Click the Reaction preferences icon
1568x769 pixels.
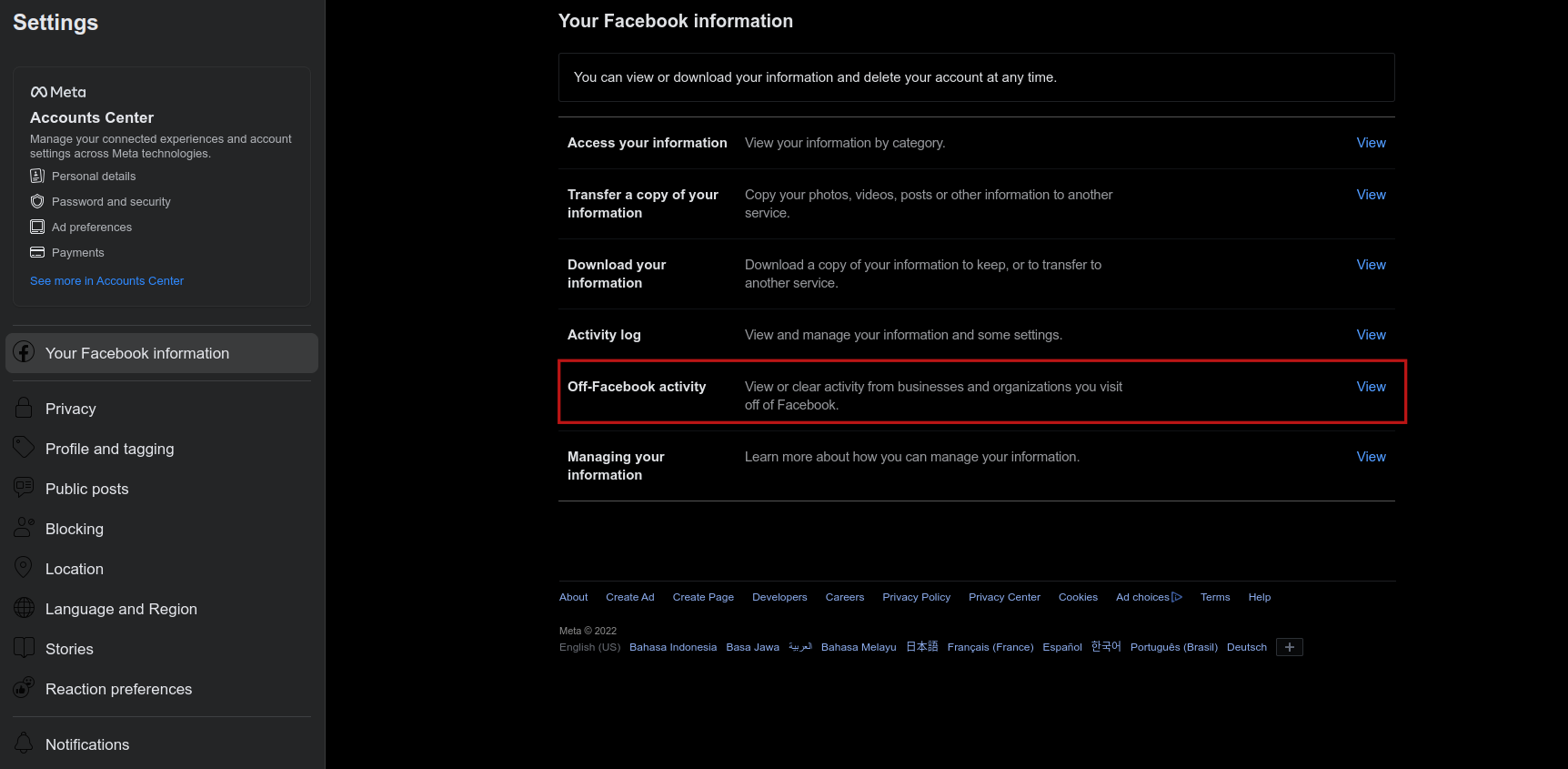[x=25, y=688]
